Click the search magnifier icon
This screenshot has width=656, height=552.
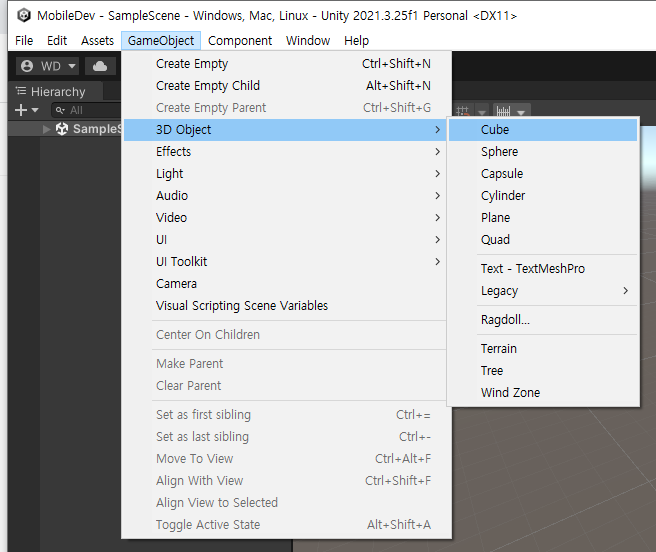(60, 110)
